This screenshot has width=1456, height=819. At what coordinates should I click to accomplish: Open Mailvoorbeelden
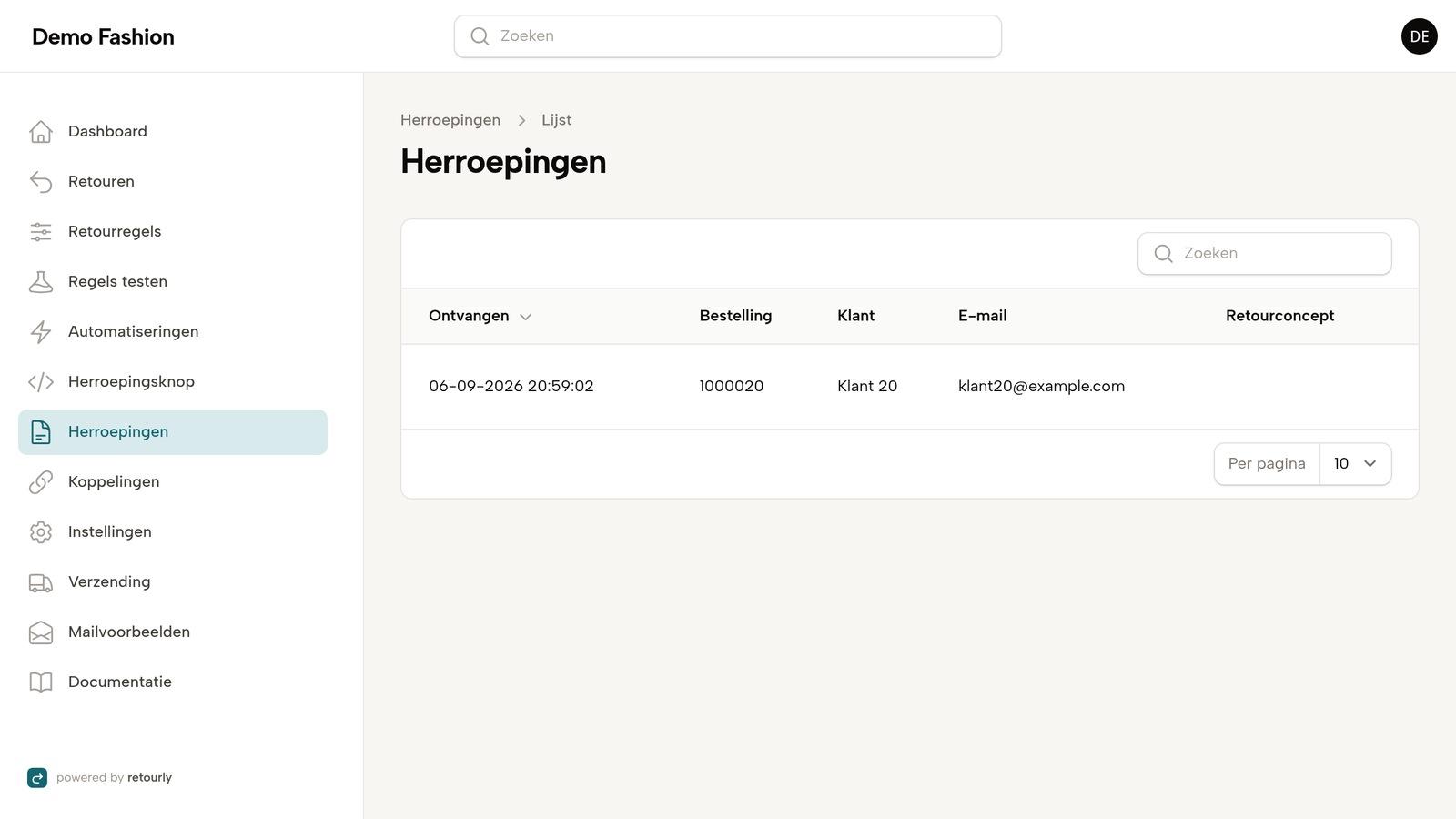coord(173,632)
